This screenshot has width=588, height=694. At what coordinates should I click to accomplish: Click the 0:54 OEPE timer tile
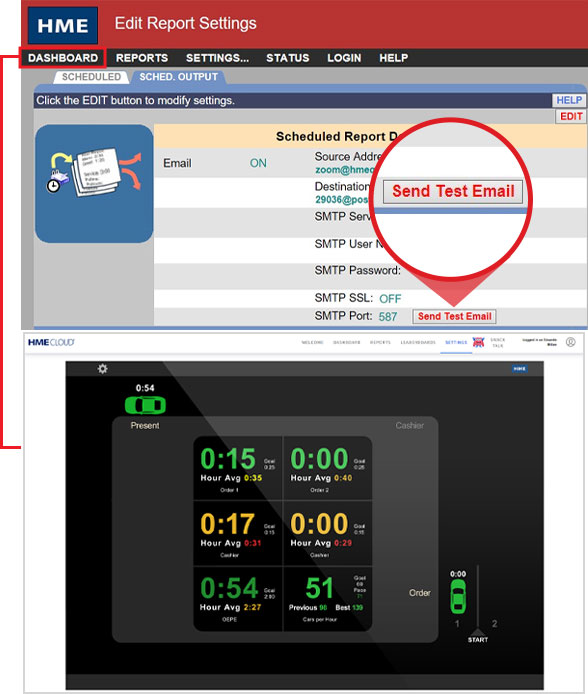pos(238,599)
